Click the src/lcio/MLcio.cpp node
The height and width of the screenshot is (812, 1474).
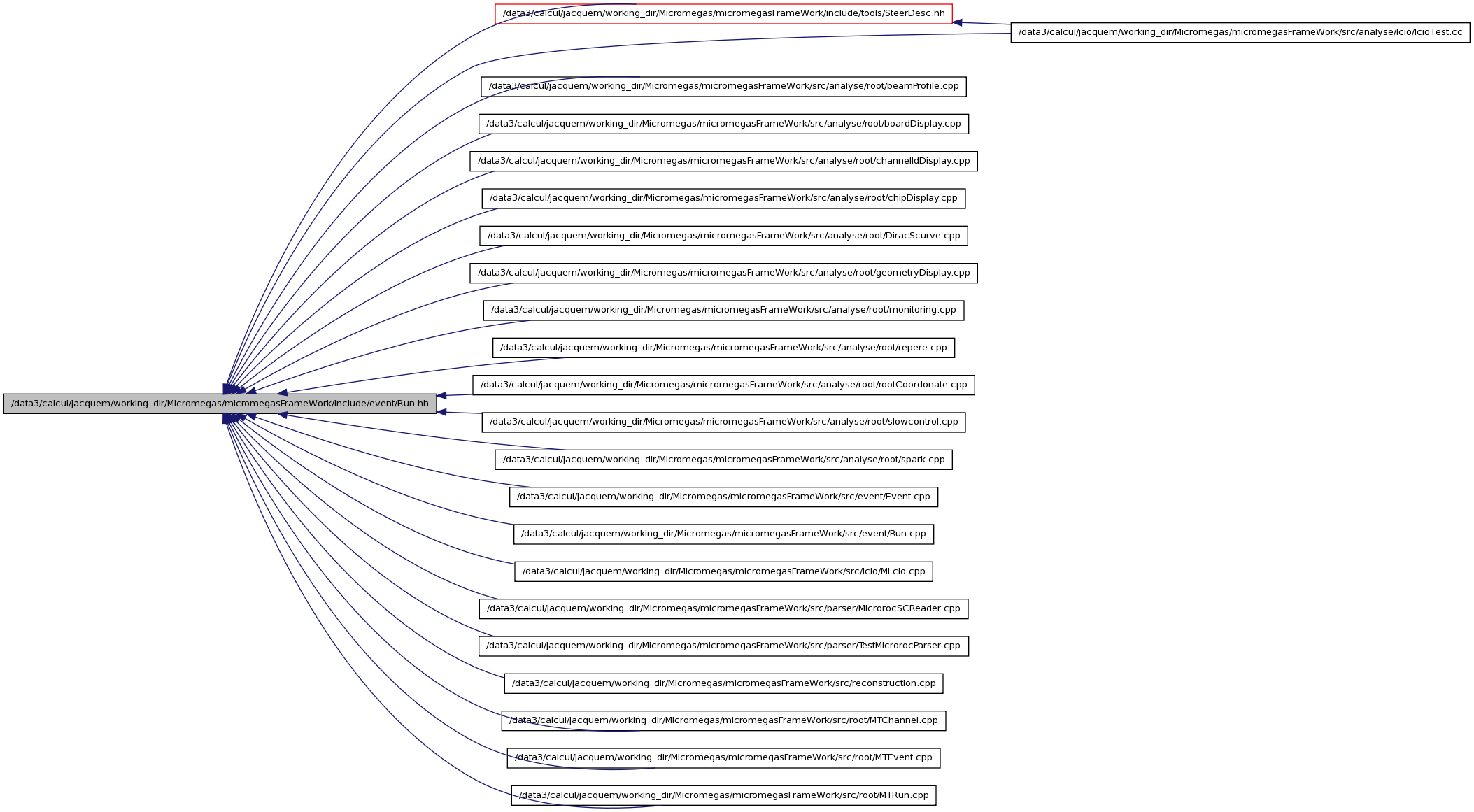tap(723, 571)
